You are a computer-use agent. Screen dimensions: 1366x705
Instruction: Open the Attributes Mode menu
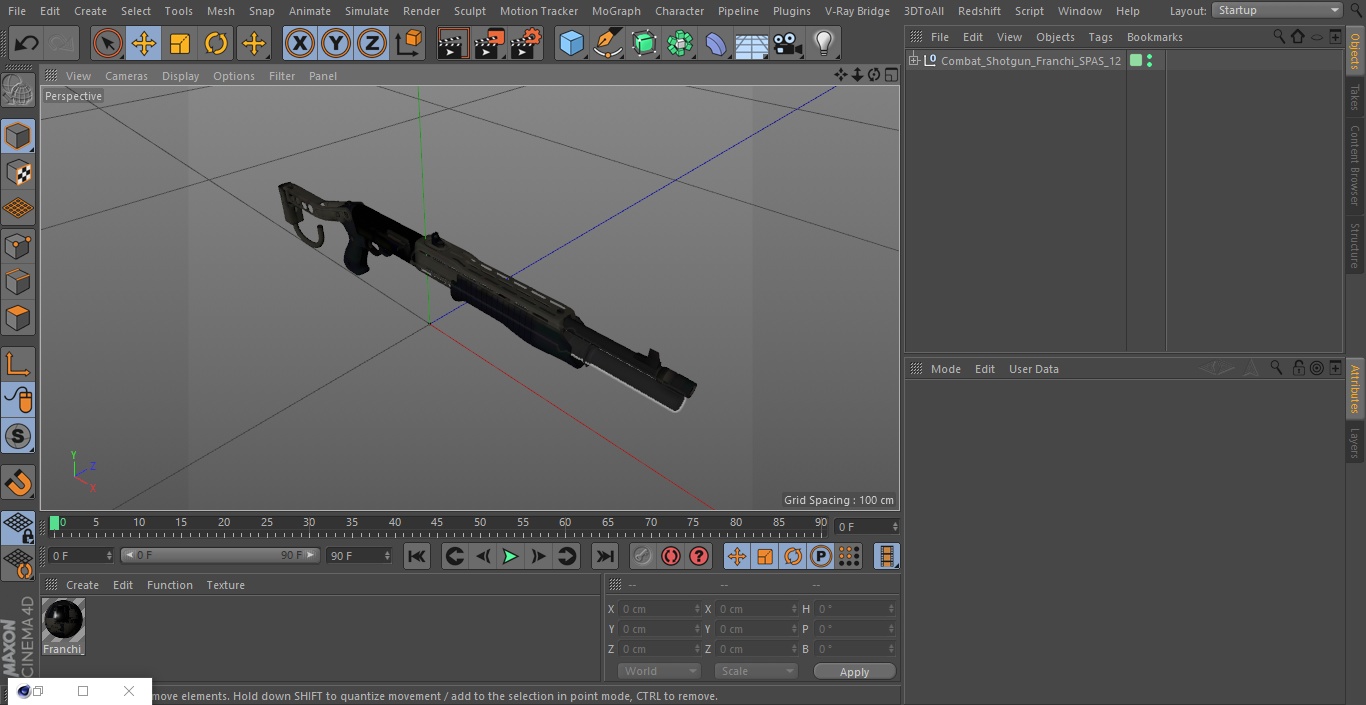(945, 369)
